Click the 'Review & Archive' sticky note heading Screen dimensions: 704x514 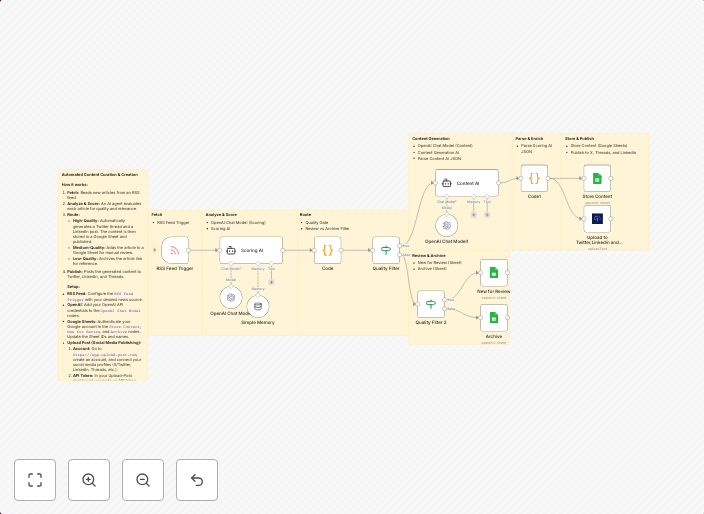point(429,255)
